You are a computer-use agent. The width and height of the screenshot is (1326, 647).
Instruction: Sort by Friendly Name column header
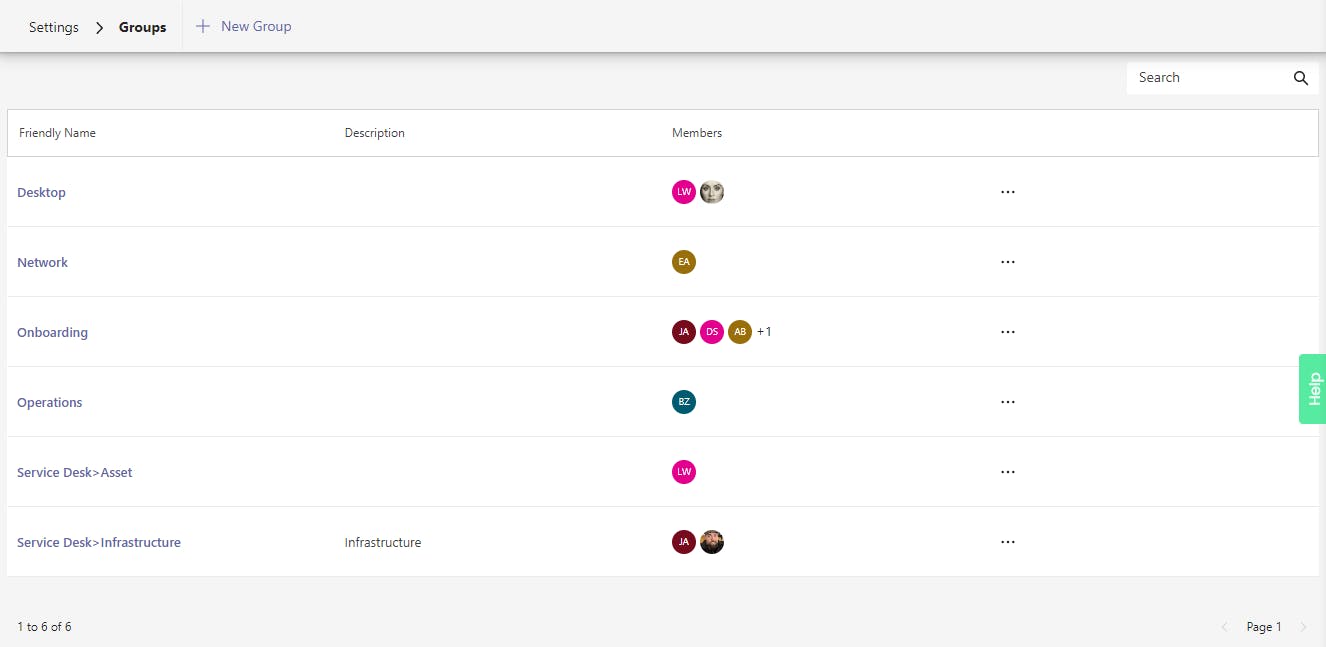57,133
